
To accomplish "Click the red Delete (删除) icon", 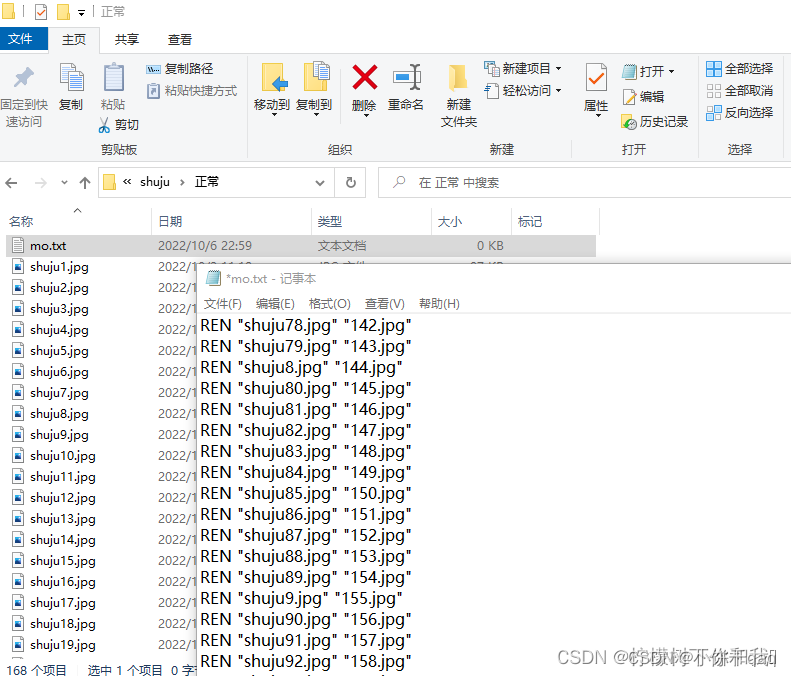I will click(365, 77).
